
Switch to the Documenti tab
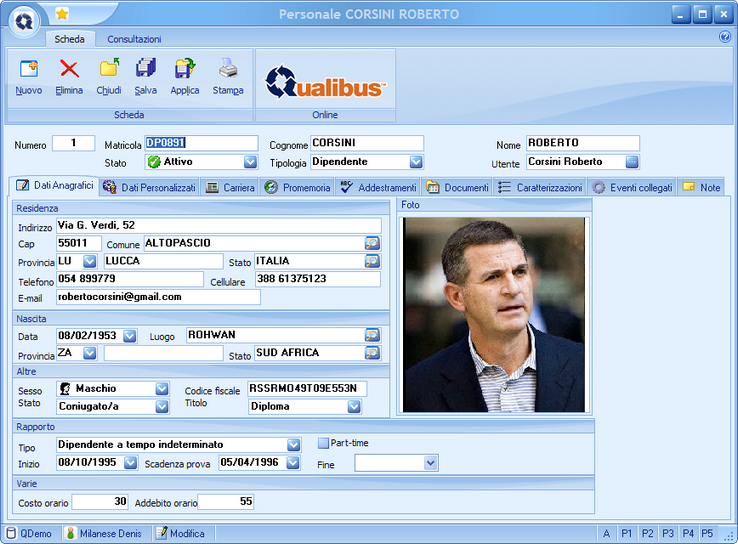(x=458, y=187)
